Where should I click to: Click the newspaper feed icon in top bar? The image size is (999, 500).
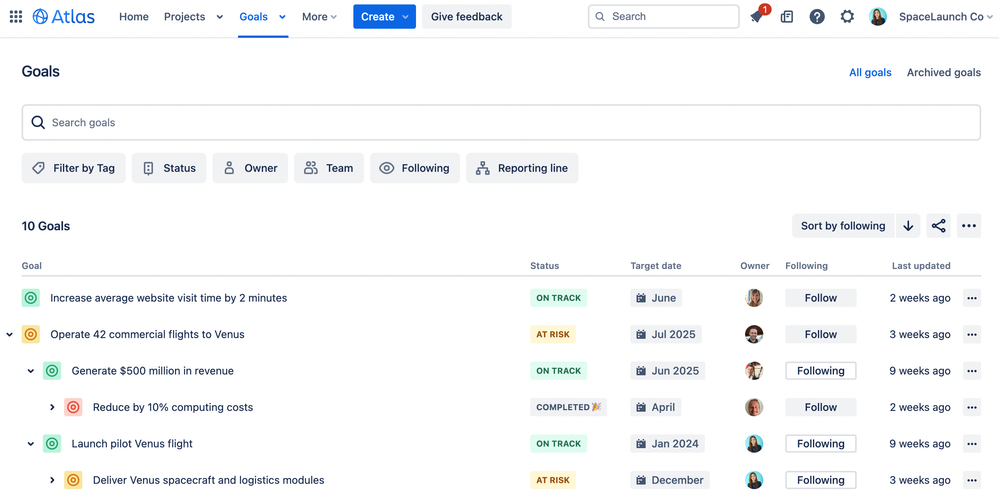[787, 17]
